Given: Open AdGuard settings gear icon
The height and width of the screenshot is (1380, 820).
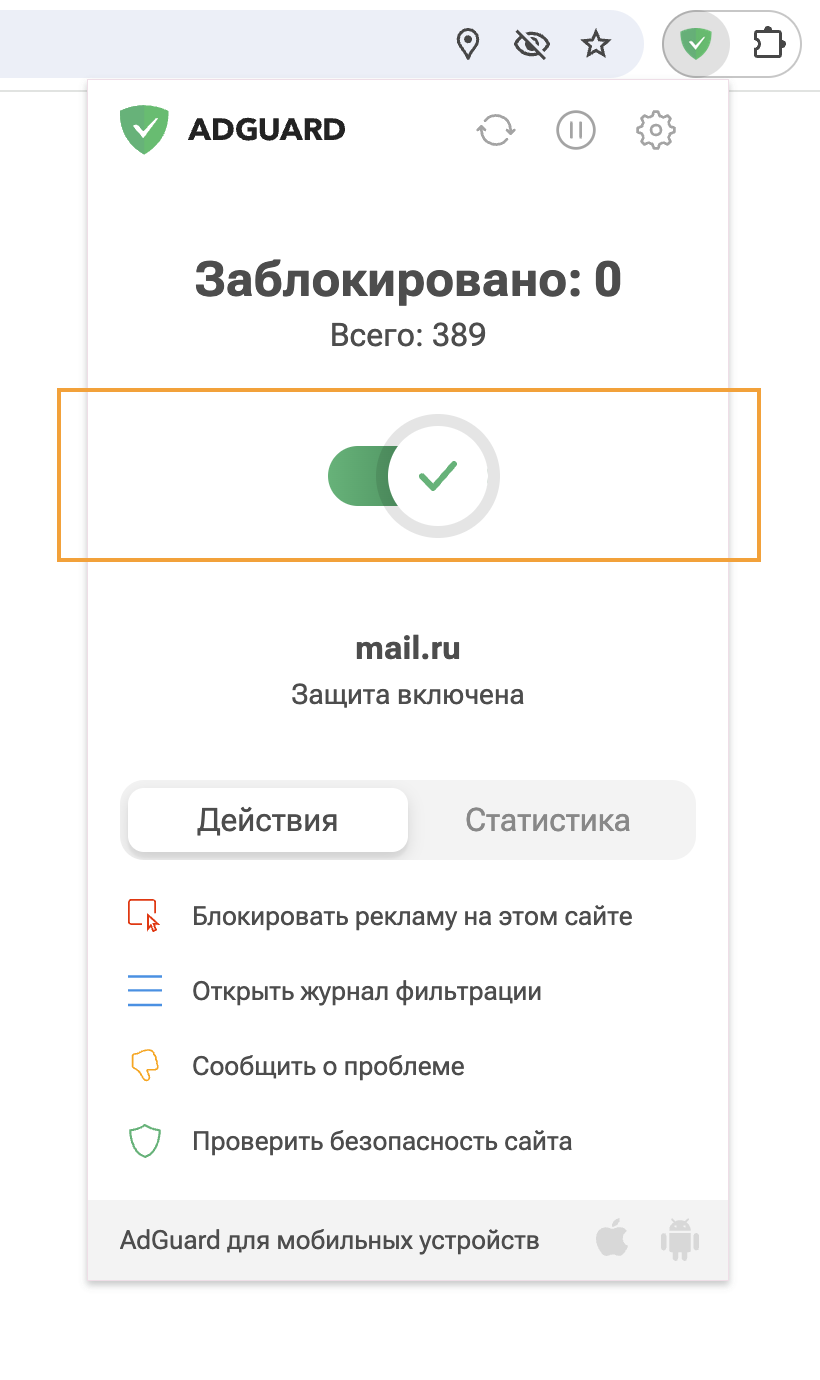Looking at the screenshot, I should tap(656, 130).
